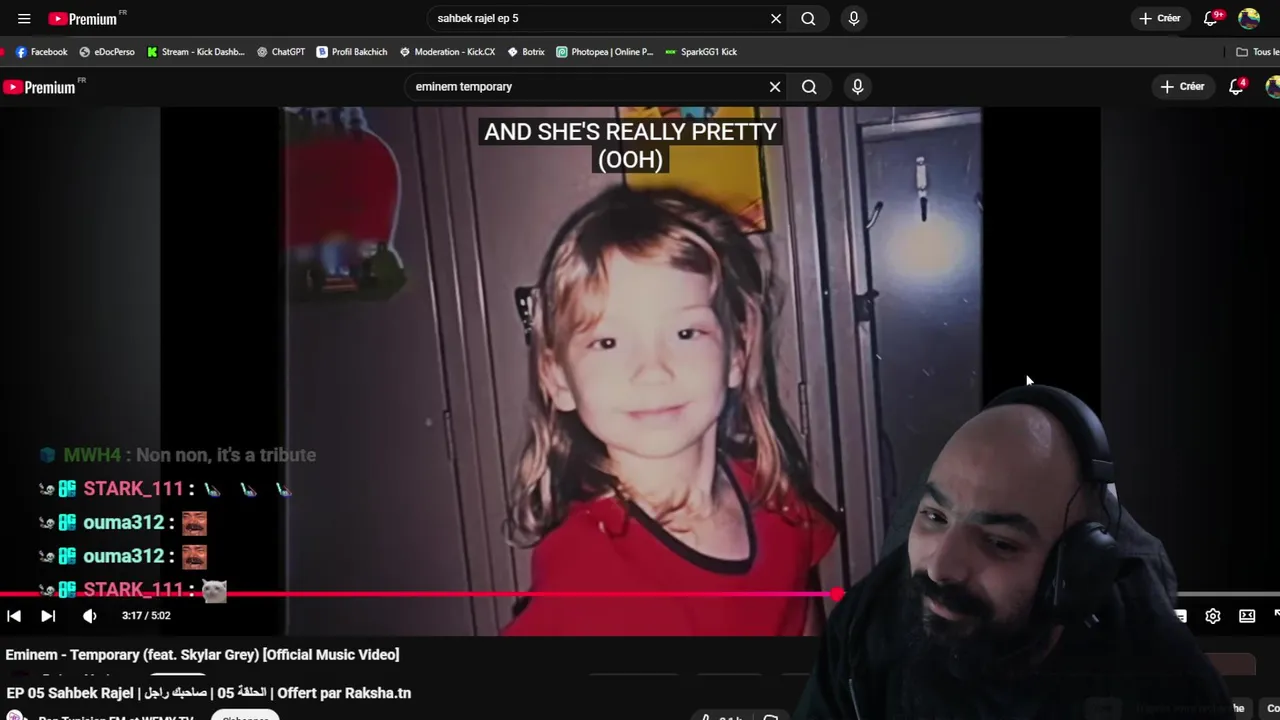1280x720 pixels.
Task: Clear the "eminem temporary" search text
Action: (x=775, y=87)
